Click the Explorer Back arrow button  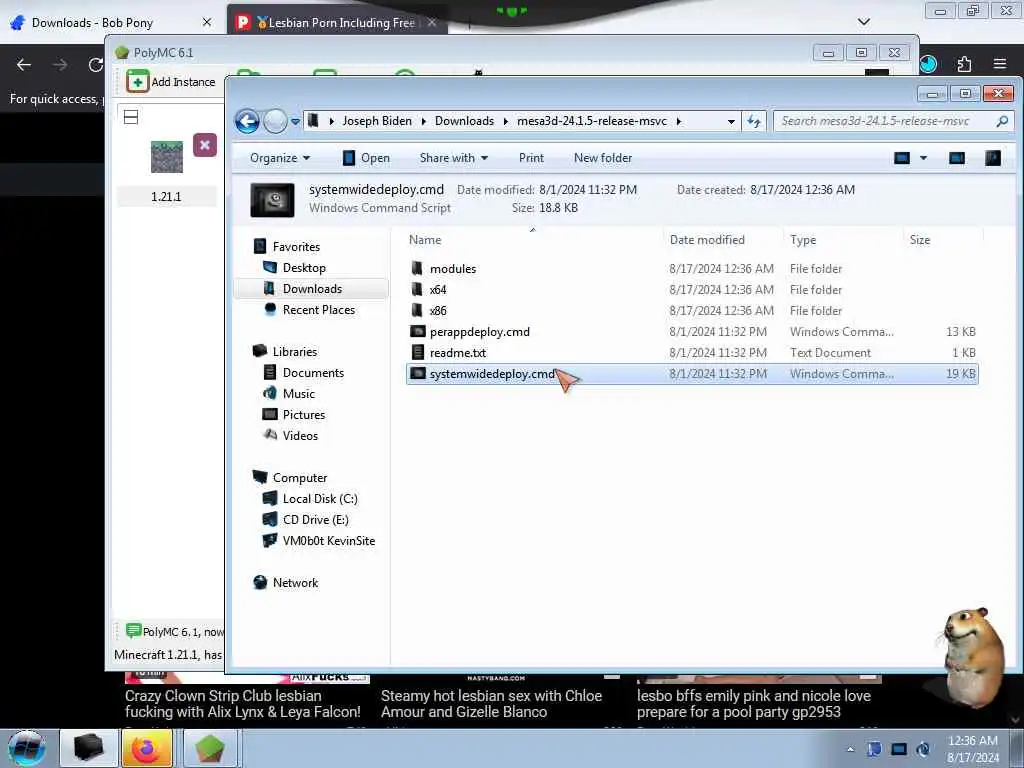click(x=248, y=121)
